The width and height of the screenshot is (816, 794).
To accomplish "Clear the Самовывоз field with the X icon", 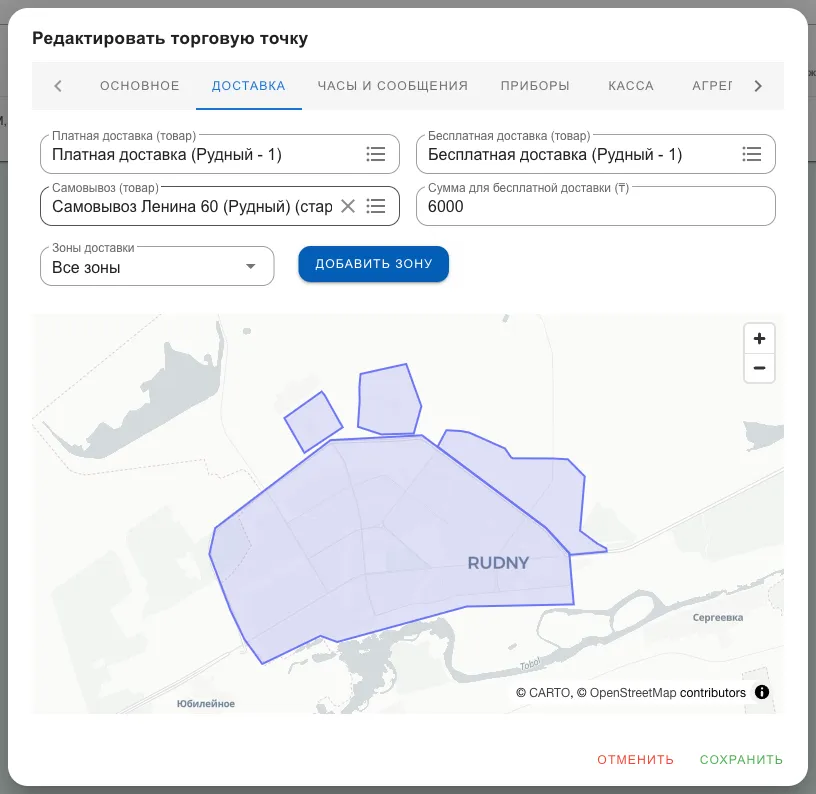I will click(348, 206).
